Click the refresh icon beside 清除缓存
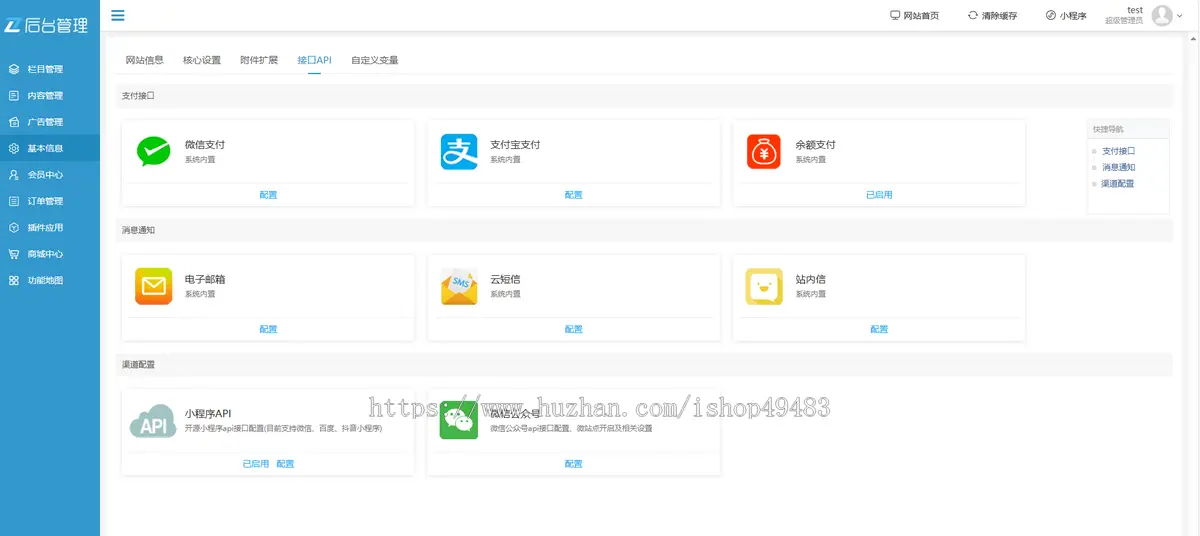Viewport: 1200px width, 536px height. point(973,15)
